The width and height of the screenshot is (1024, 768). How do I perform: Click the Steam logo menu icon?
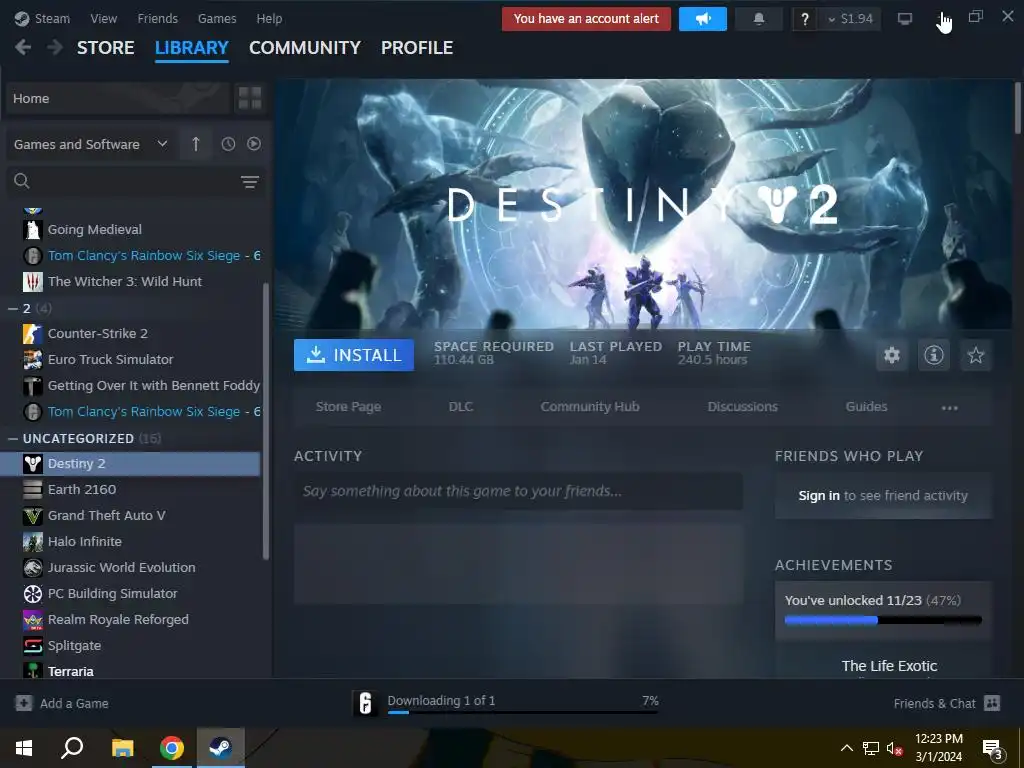tap(22, 18)
